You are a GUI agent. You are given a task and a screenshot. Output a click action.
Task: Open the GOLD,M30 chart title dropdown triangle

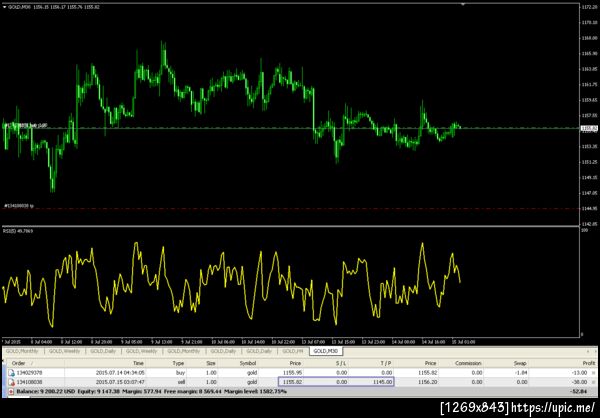(4, 7)
